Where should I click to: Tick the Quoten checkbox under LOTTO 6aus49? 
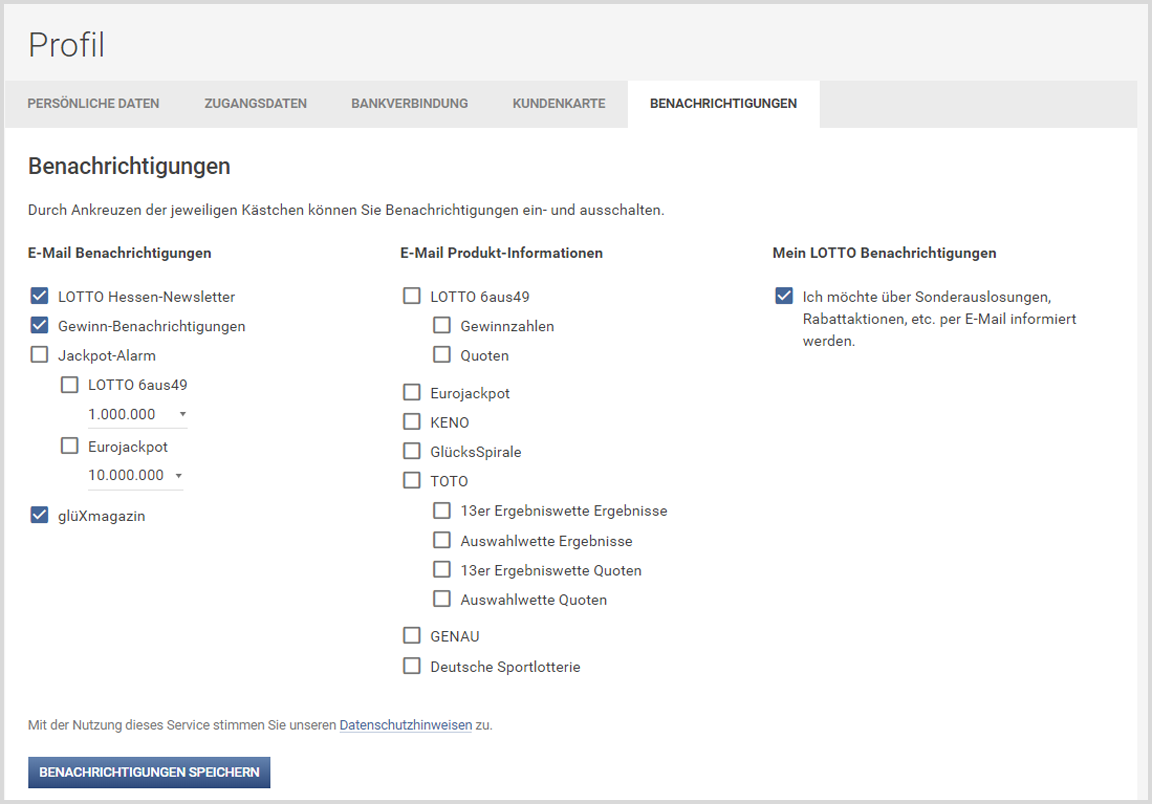pyautogui.click(x=442, y=354)
